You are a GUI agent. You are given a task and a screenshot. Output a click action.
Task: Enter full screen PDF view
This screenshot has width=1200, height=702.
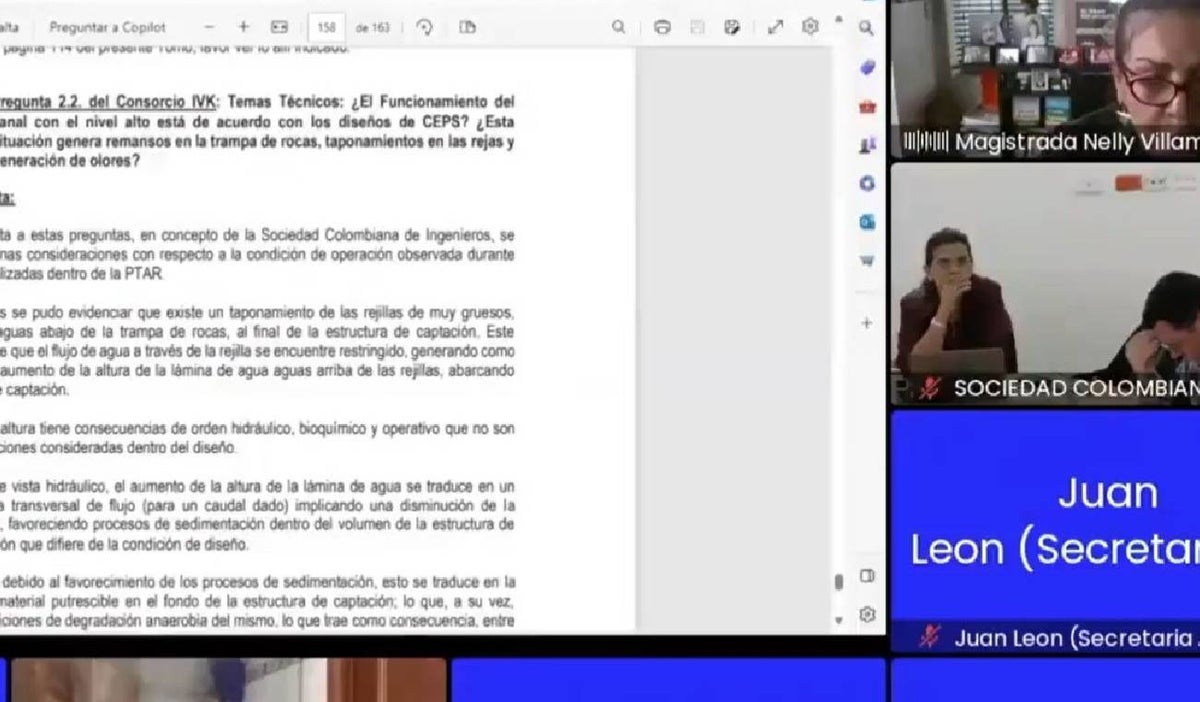(775, 27)
